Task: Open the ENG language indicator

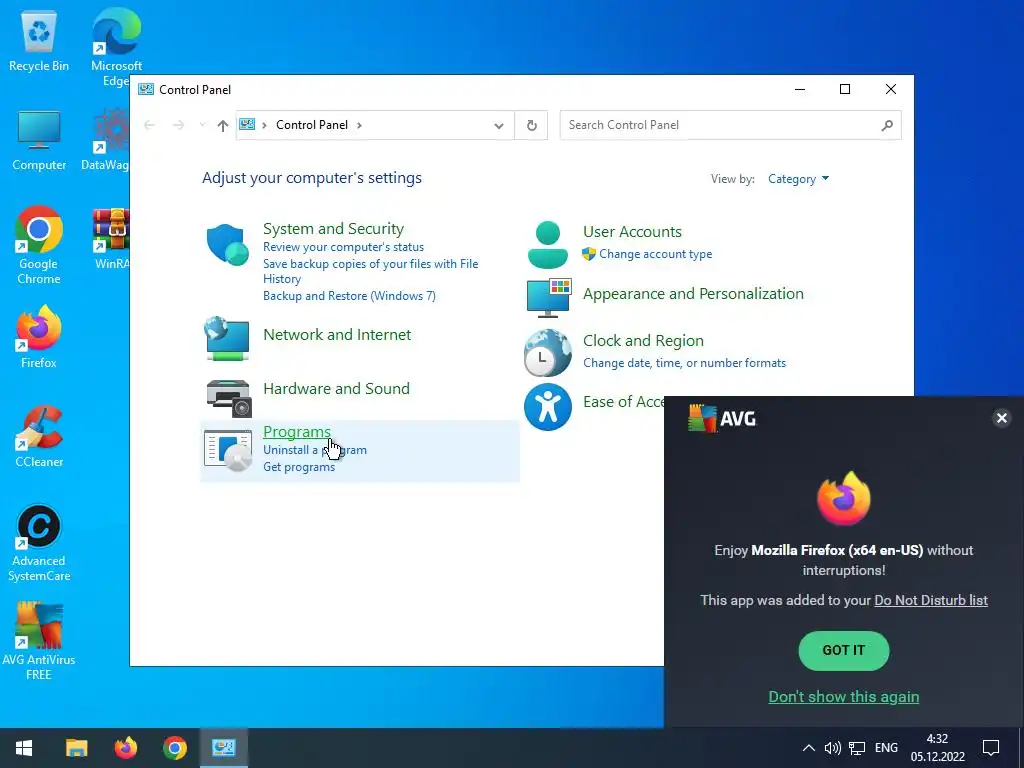Action: [x=886, y=748]
